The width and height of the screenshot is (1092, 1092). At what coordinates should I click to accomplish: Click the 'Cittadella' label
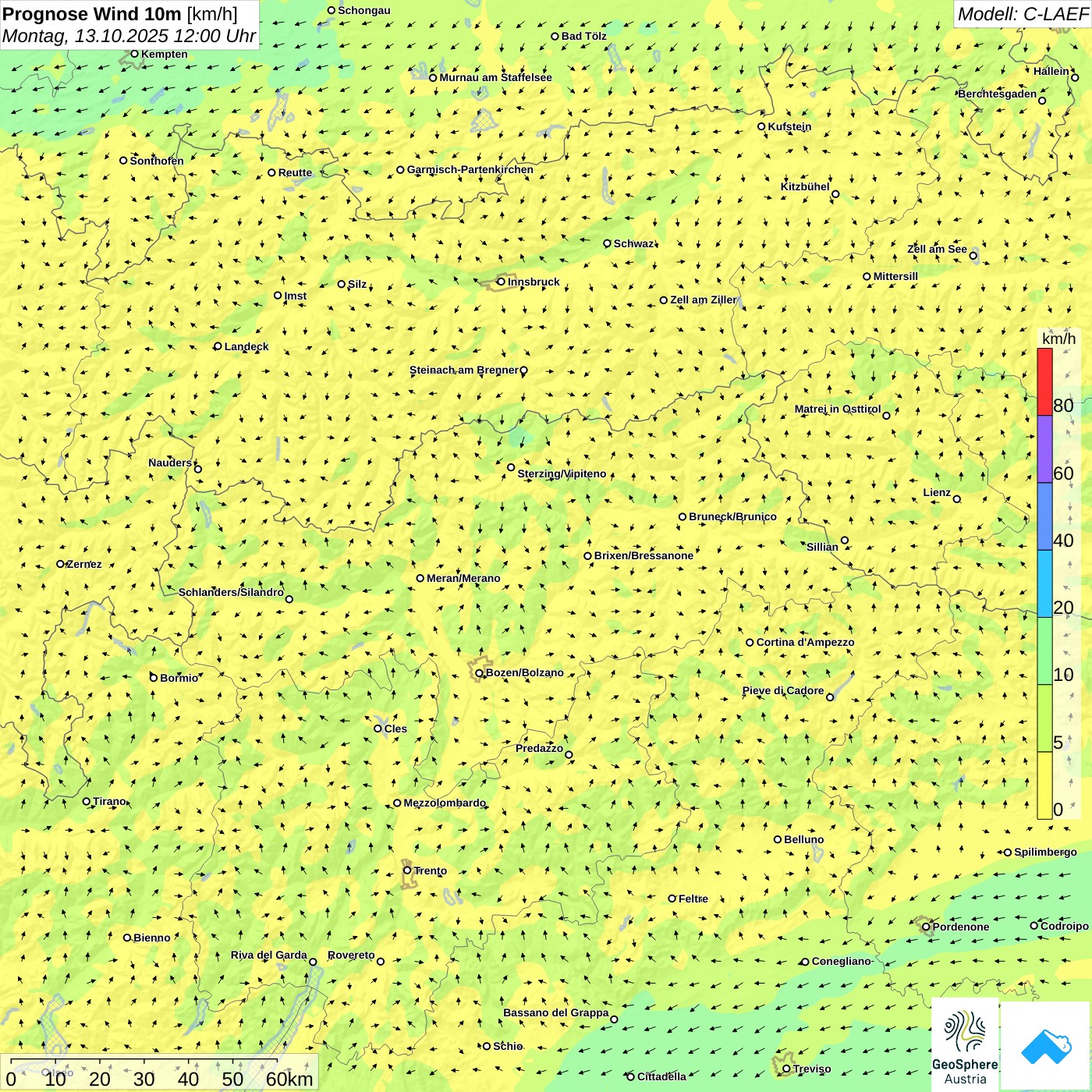click(x=661, y=1076)
